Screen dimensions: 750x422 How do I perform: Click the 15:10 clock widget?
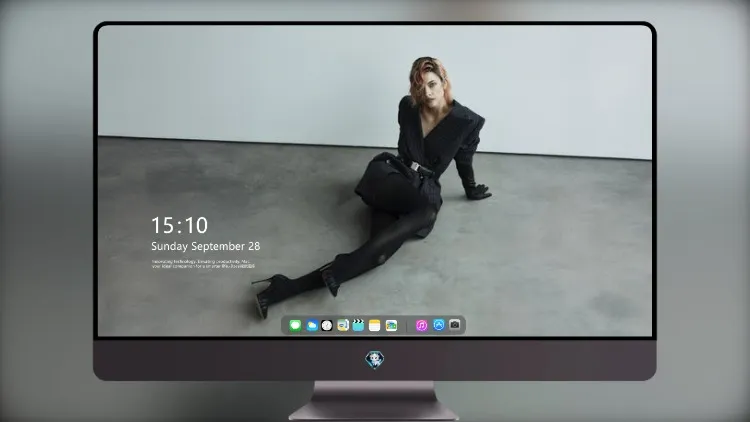point(179,225)
